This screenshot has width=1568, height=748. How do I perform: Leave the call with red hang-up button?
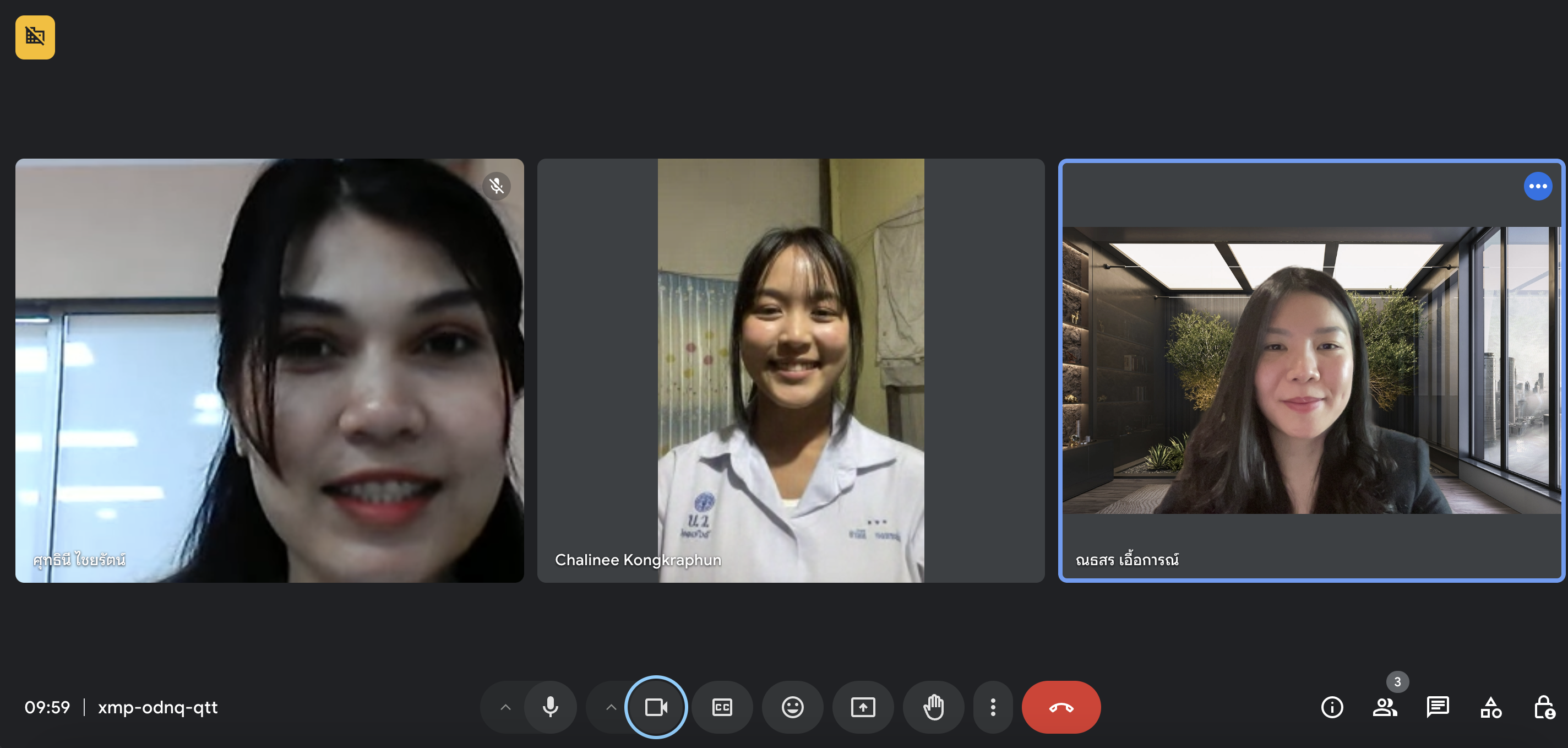pyautogui.click(x=1060, y=707)
